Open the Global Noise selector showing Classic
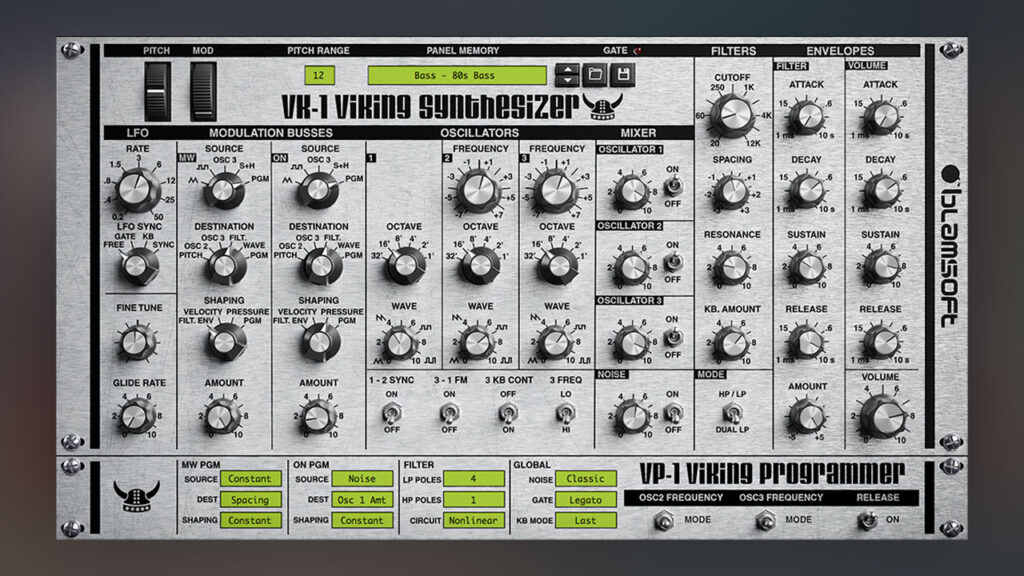The width and height of the screenshot is (1024, 576). coord(586,479)
